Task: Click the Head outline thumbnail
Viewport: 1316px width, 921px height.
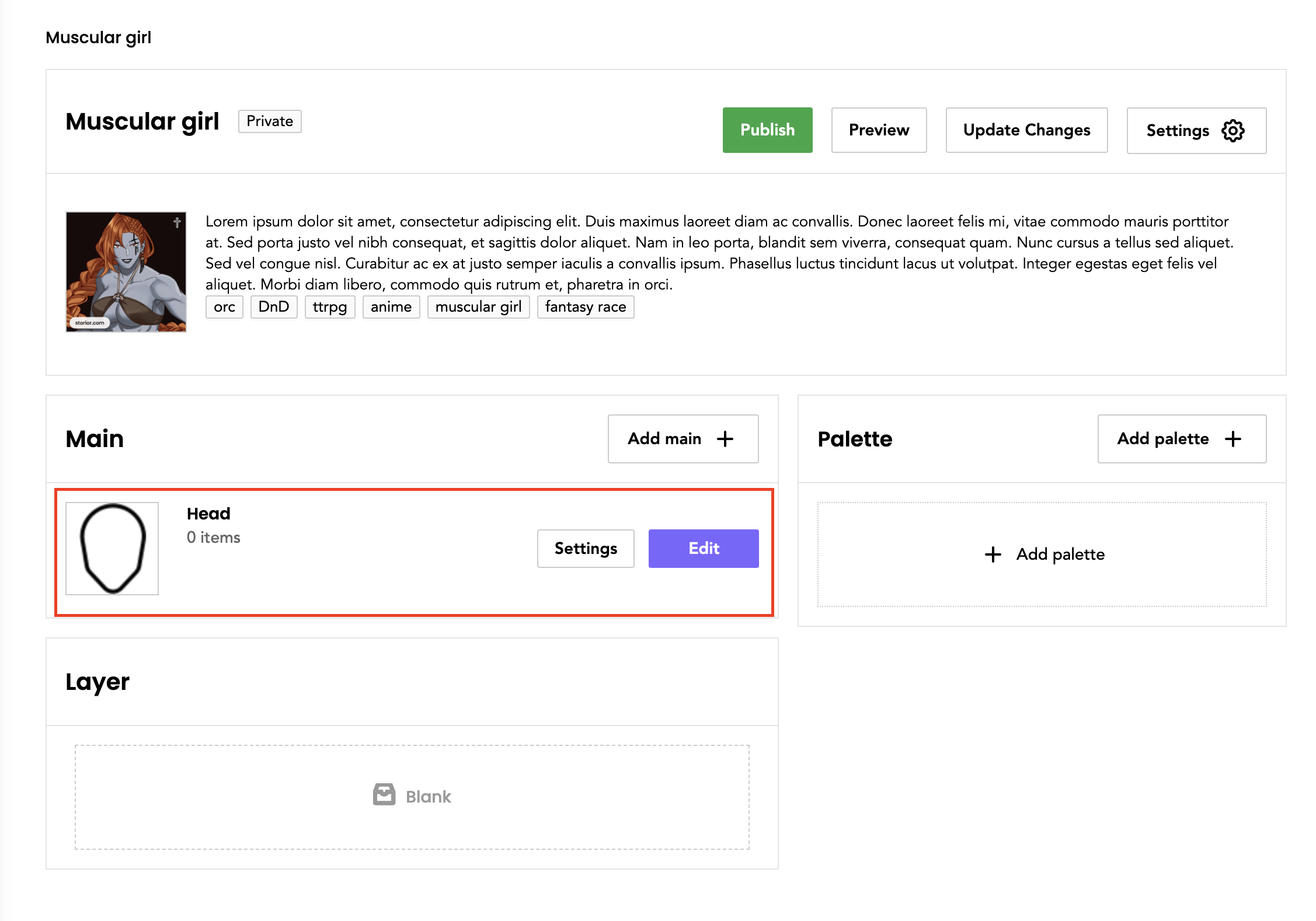Action: point(112,549)
